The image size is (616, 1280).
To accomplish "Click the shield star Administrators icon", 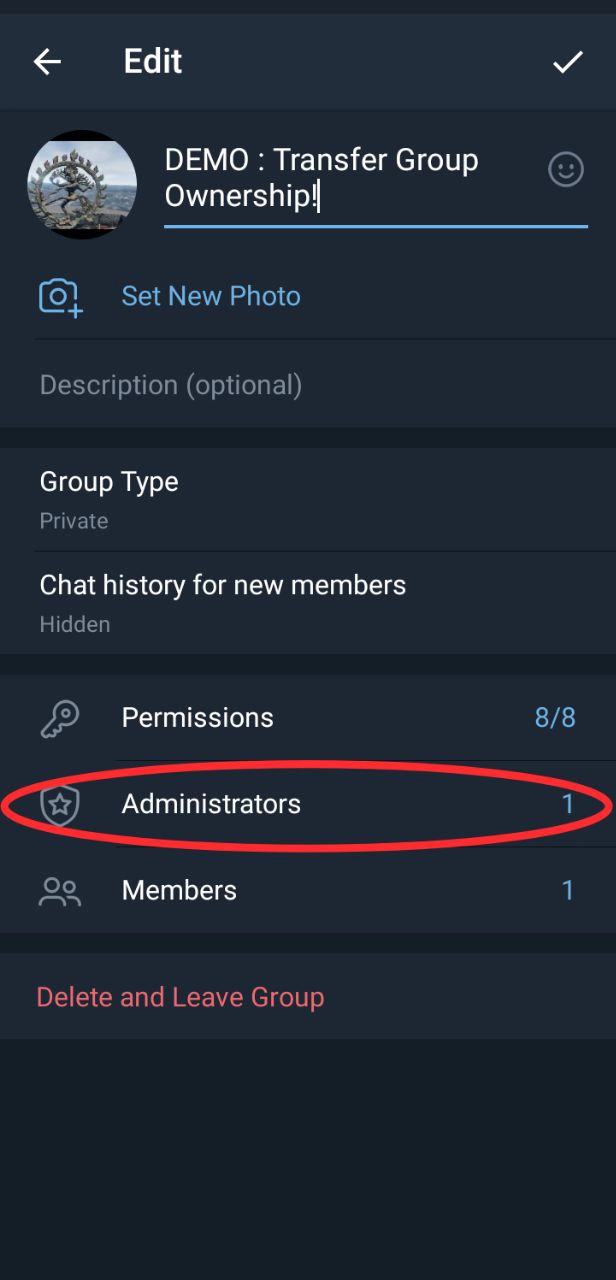I will (x=60, y=805).
